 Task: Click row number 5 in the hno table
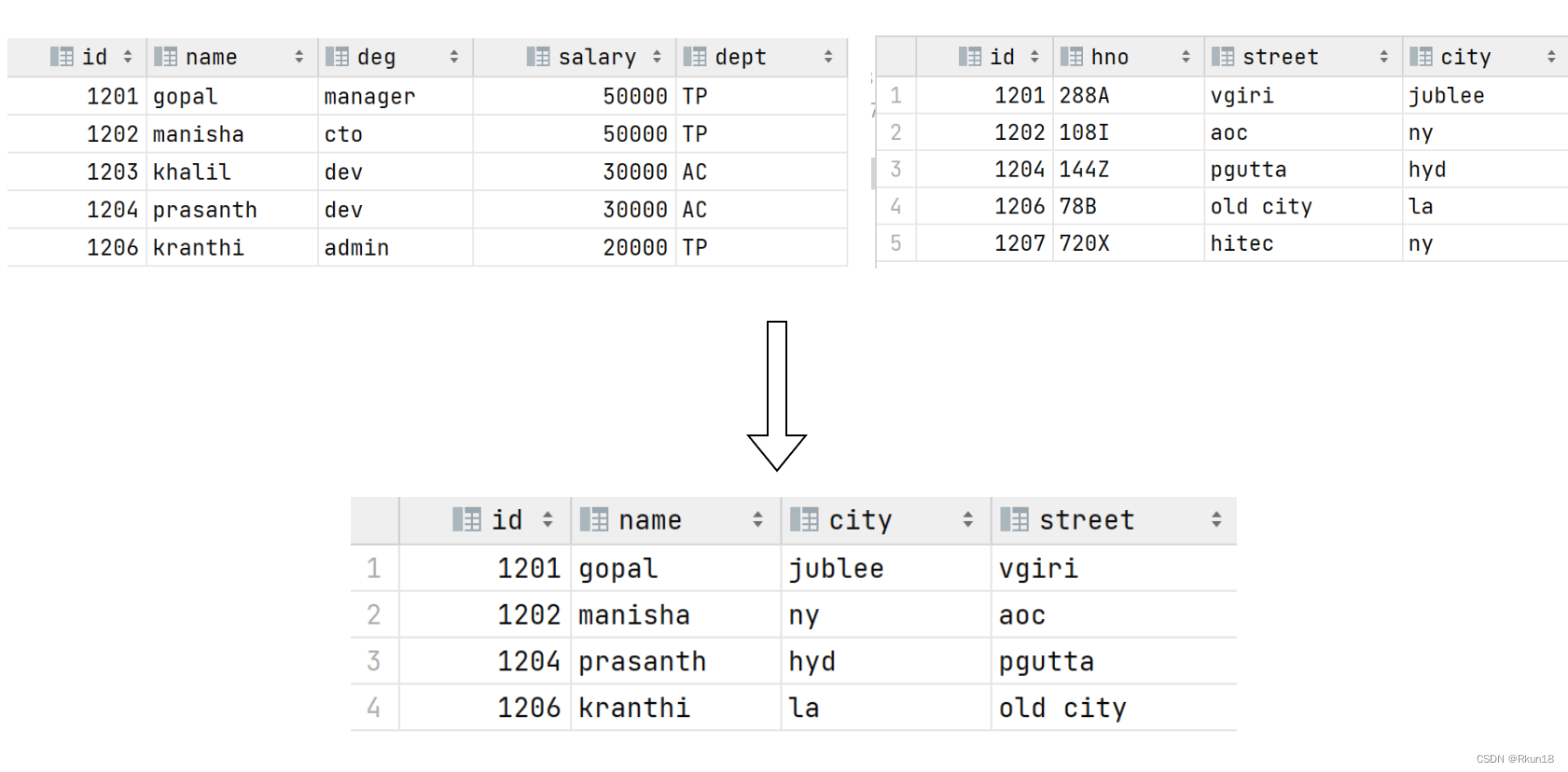point(896,243)
